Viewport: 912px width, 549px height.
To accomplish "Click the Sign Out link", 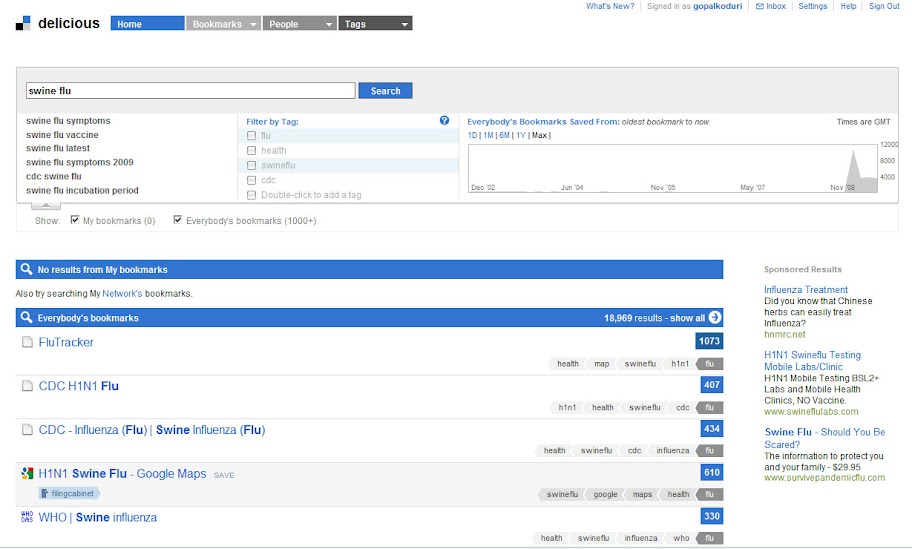I will pyautogui.click(x=884, y=6).
